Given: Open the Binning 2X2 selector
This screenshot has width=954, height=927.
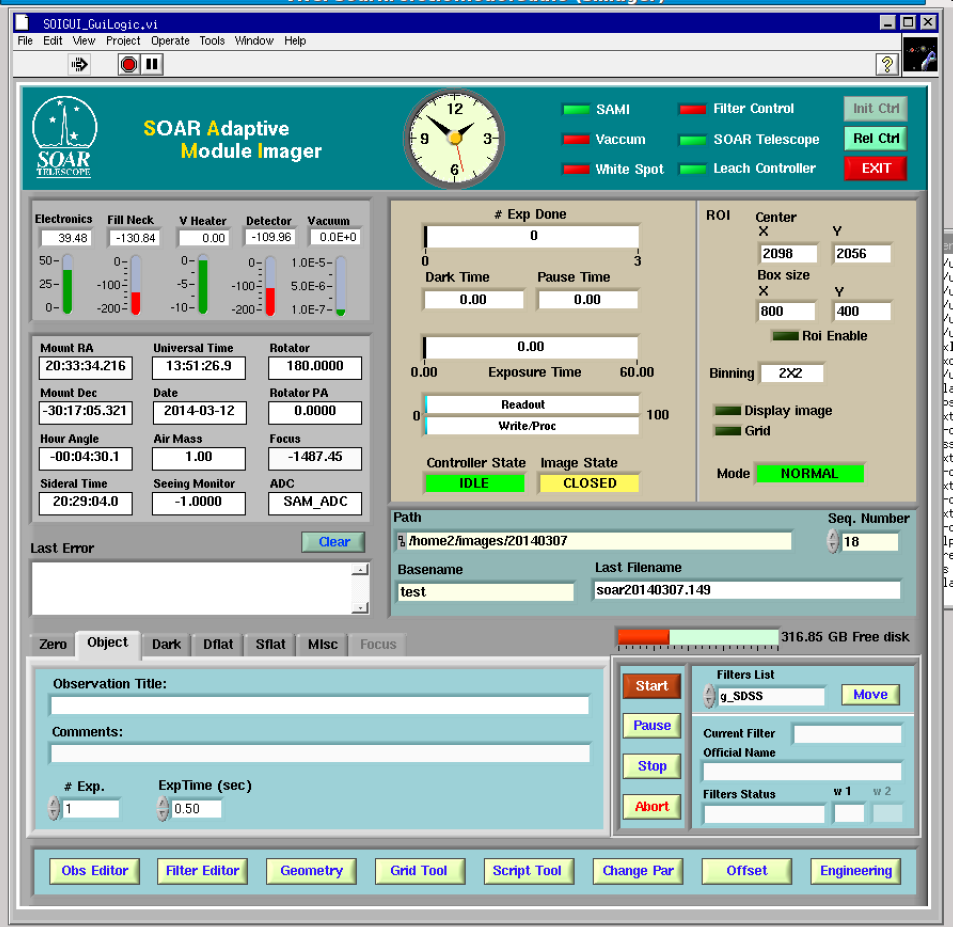Looking at the screenshot, I should point(791,373).
